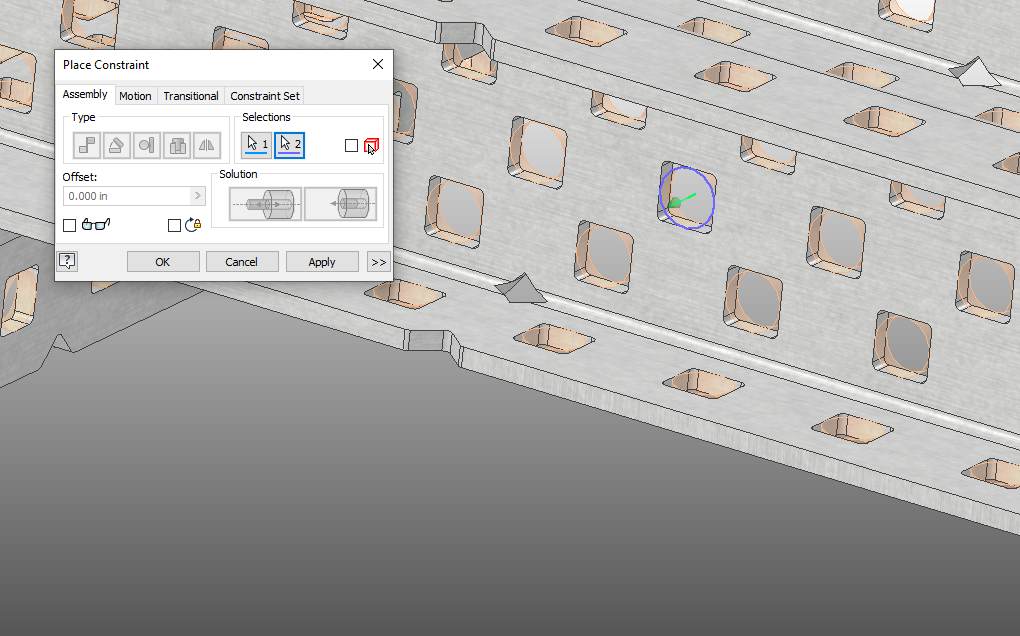Image resolution: width=1020 pixels, height=636 pixels.
Task: Click the blue-circled hole in model
Action: click(x=687, y=198)
